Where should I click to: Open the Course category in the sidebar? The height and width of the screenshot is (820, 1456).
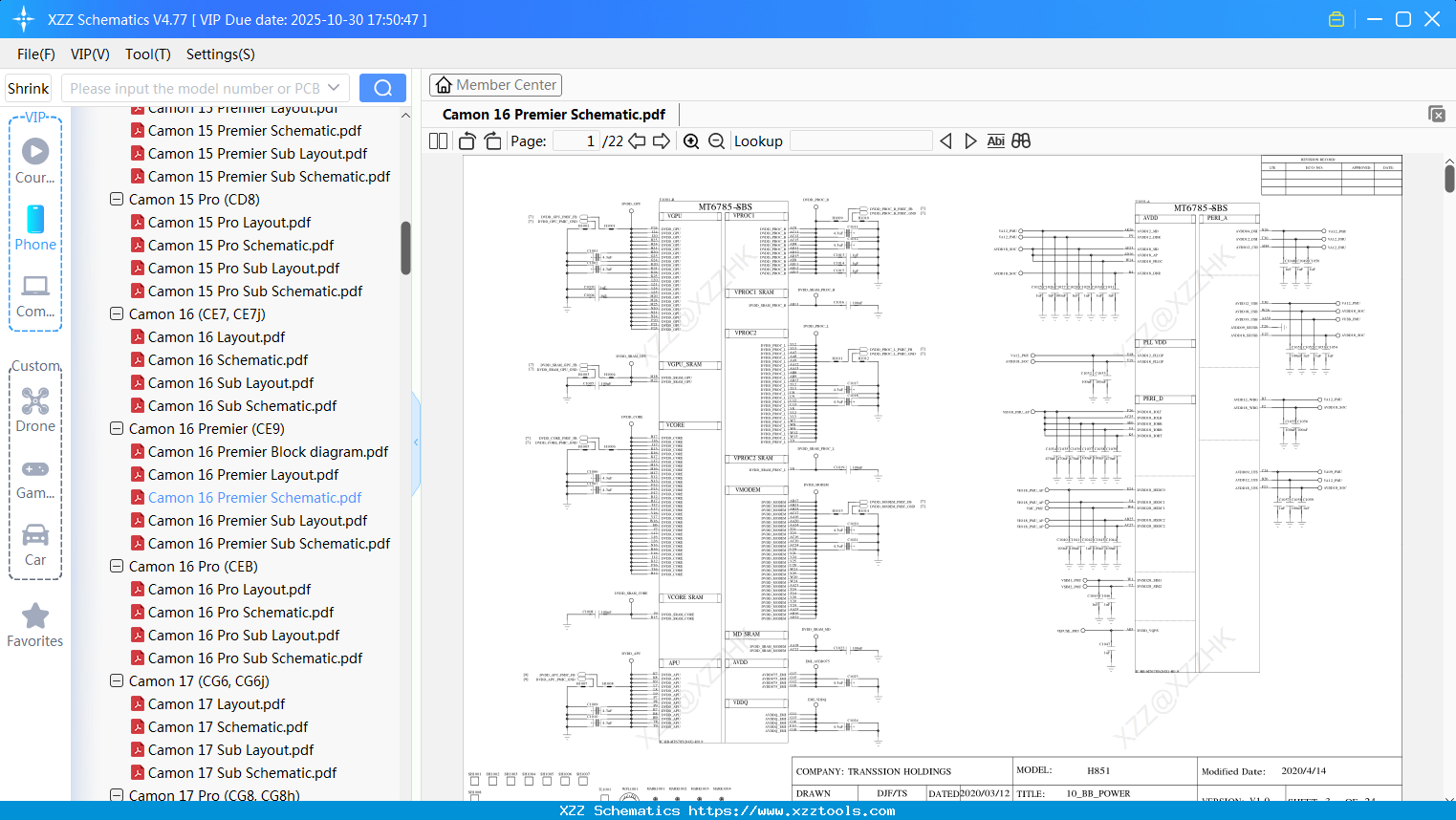(x=35, y=161)
